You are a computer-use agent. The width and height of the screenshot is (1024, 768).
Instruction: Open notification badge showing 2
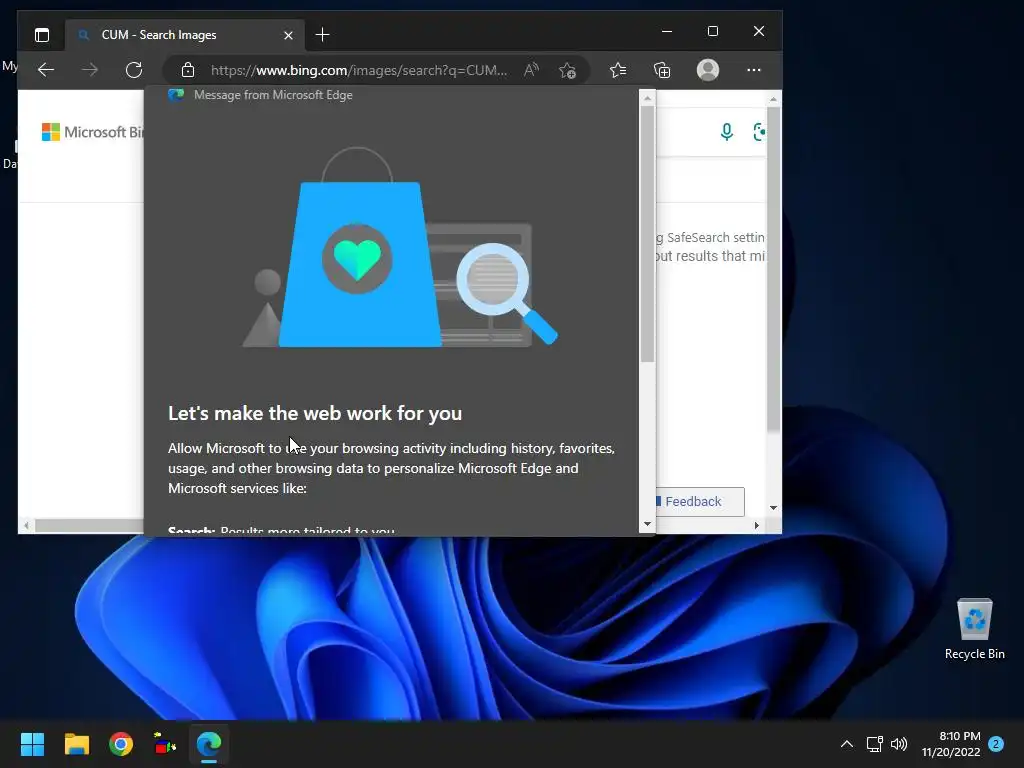click(x=996, y=744)
